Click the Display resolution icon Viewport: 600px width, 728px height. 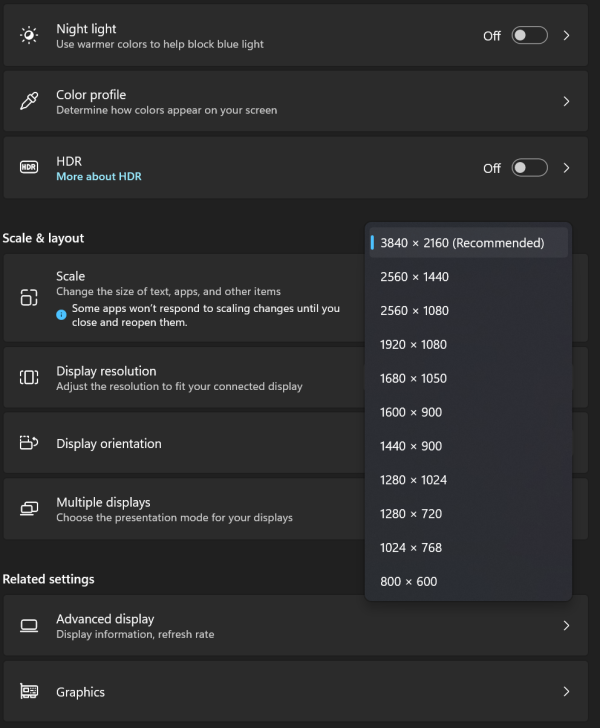pos(29,377)
